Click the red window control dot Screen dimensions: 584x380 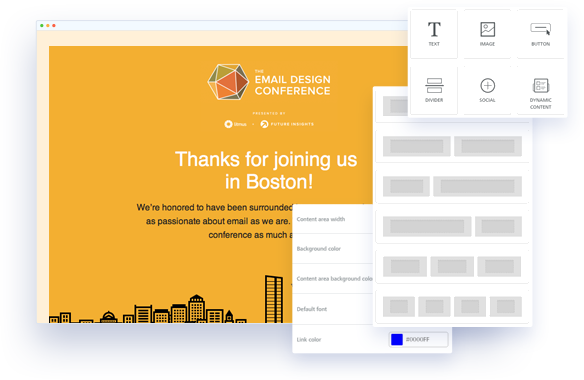(x=54, y=25)
